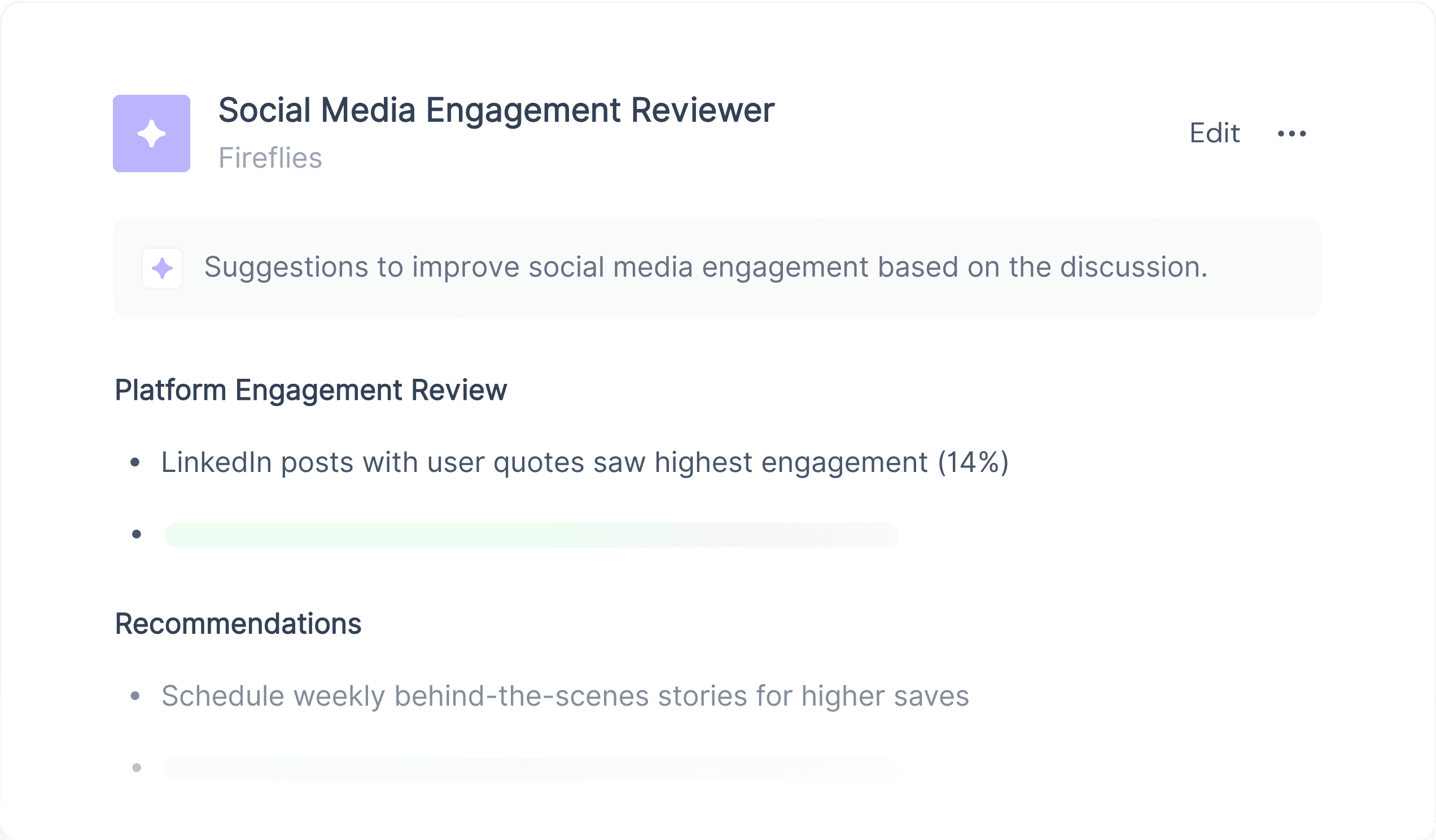Image resolution: width=1436 pixels, height=840 pixels.
Task: Click the Platform Engagement Review heading
Action: (x=310, y=391)
